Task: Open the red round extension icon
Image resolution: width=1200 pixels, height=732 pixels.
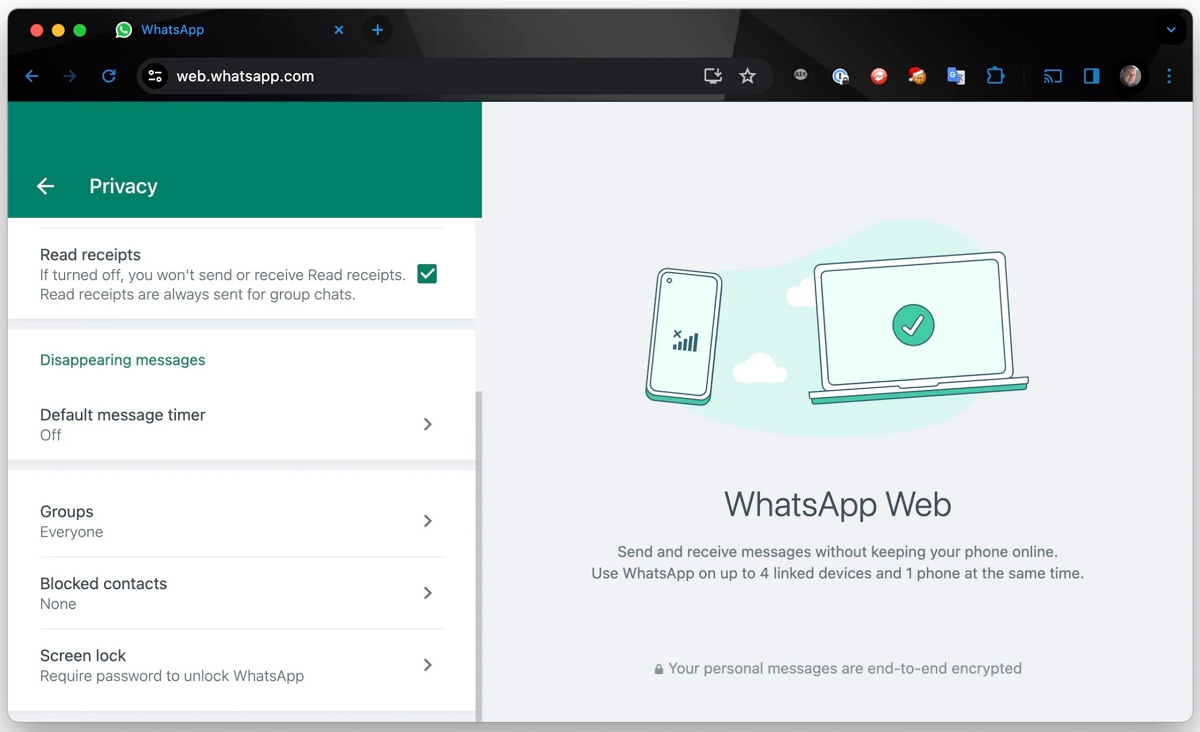Action: [879, 76]
